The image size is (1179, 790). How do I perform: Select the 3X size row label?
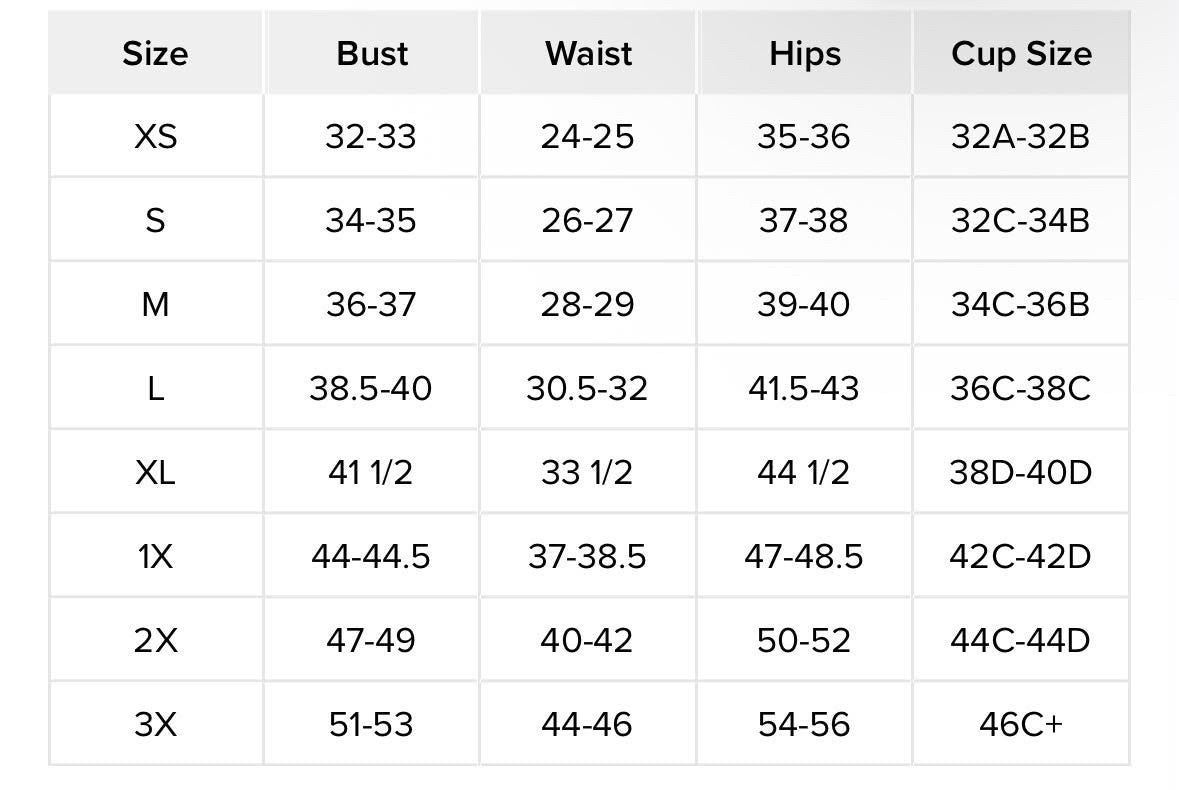(156, 725)
